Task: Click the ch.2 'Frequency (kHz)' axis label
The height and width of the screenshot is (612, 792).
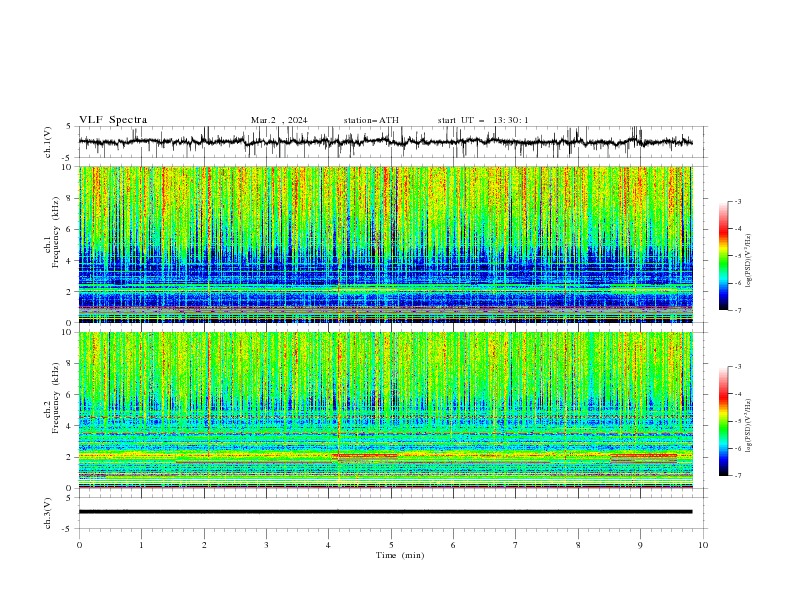Action: click(x=56, y=398)
